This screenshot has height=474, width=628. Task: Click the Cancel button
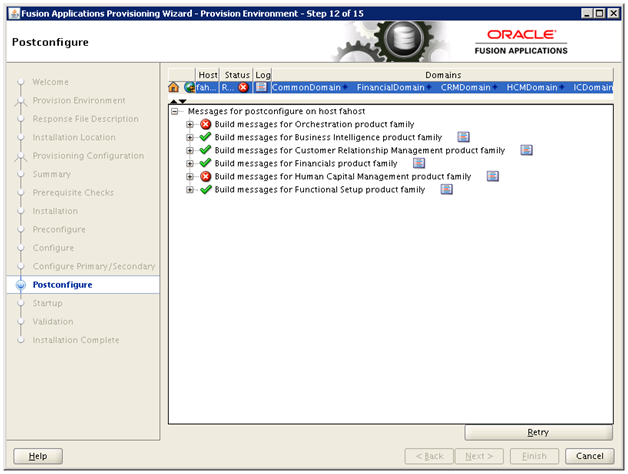tap(590, 456)
